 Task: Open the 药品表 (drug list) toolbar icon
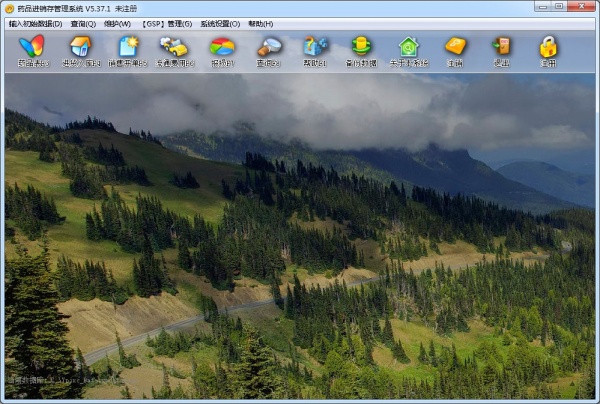pos(32,50)
